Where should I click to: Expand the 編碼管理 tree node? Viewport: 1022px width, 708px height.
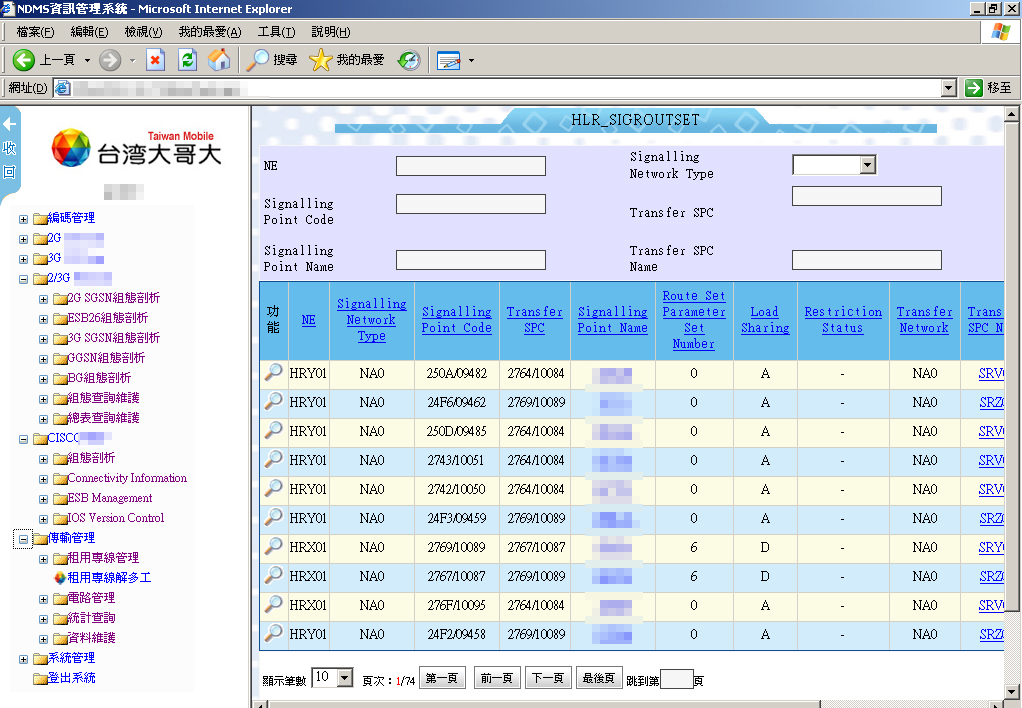24,218
